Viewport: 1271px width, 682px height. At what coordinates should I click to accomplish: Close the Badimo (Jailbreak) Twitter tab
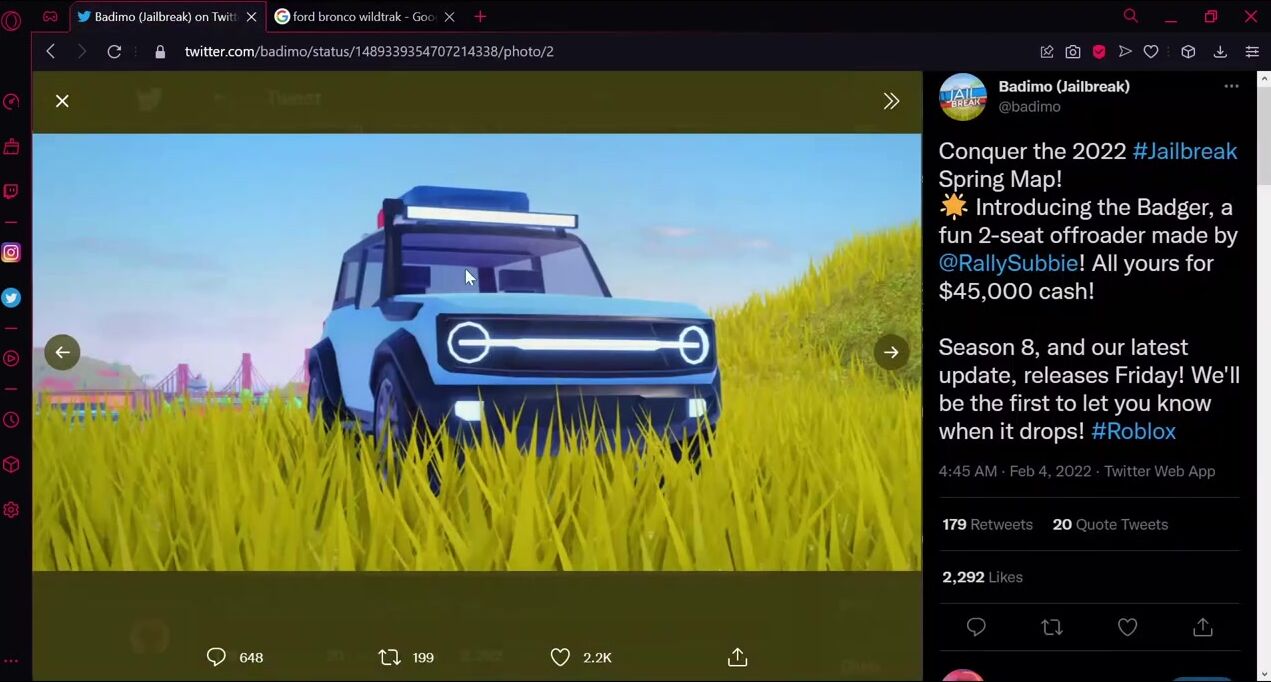251,17
